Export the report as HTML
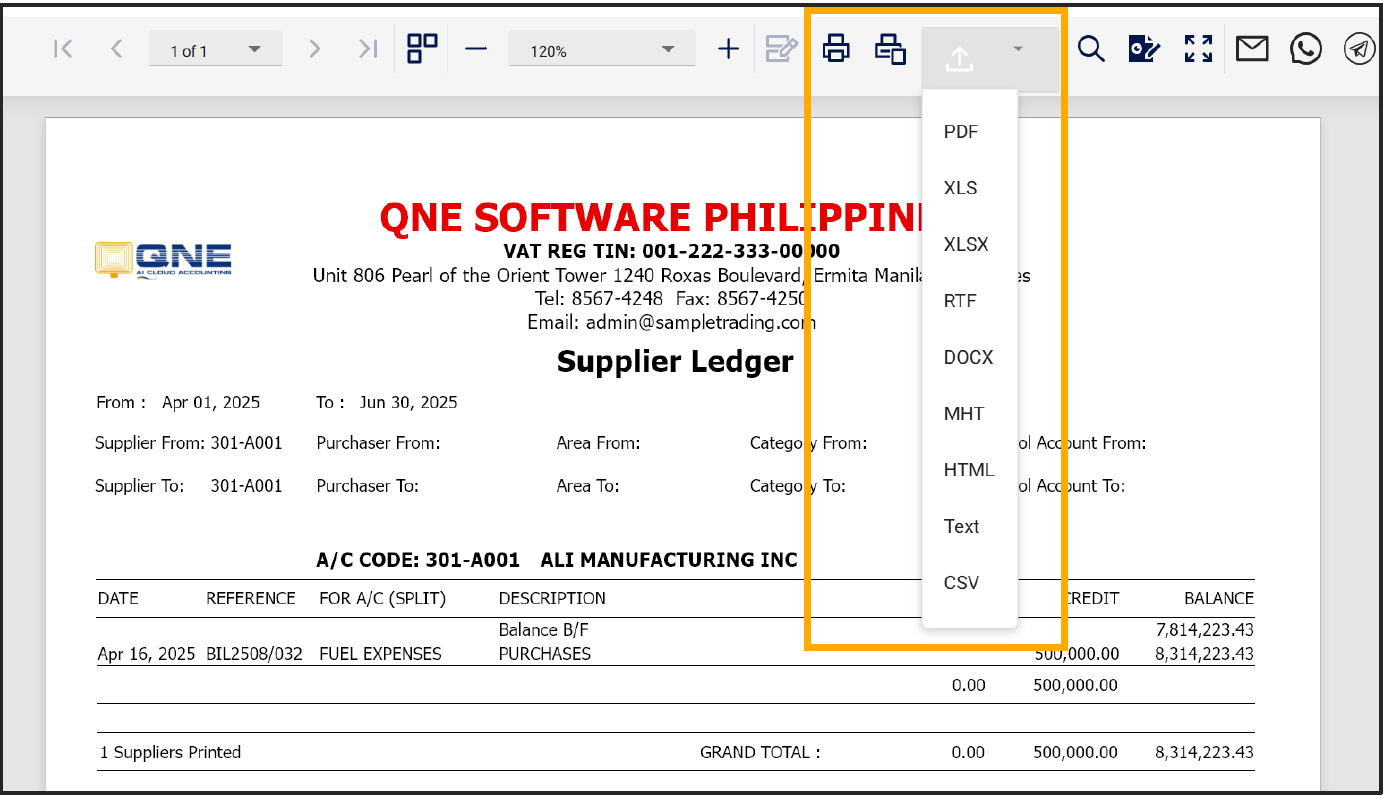The width and height of the screenshot is (1384, 796). point(969,470)
